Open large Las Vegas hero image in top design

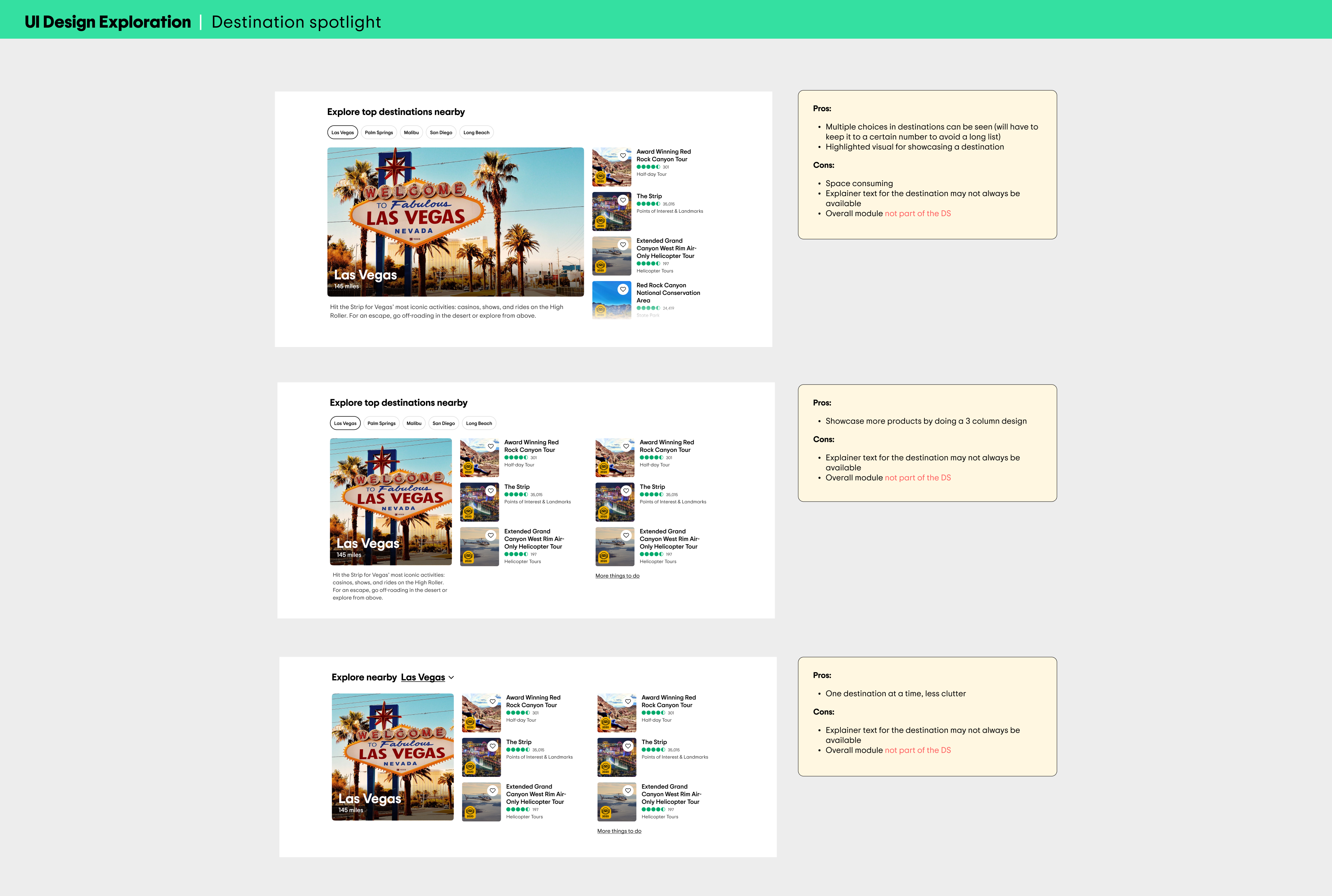pyautogui.click(x=455, y=222)
